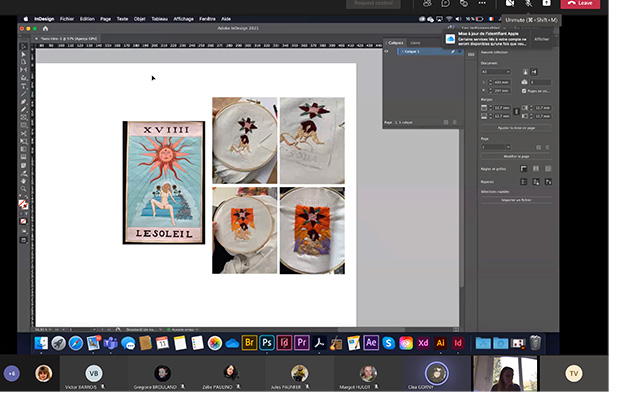Open the Objet menu
Image resolution: width=640 pixels, height=400 pixels.
[140, 19]
